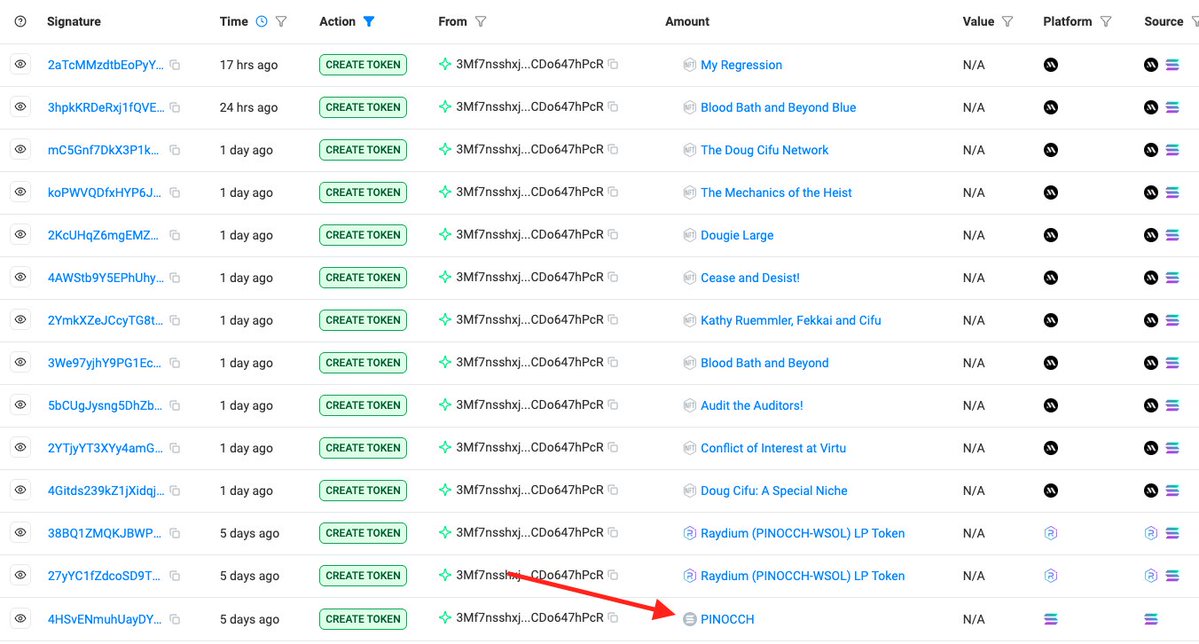Click Signature column header

73,21
